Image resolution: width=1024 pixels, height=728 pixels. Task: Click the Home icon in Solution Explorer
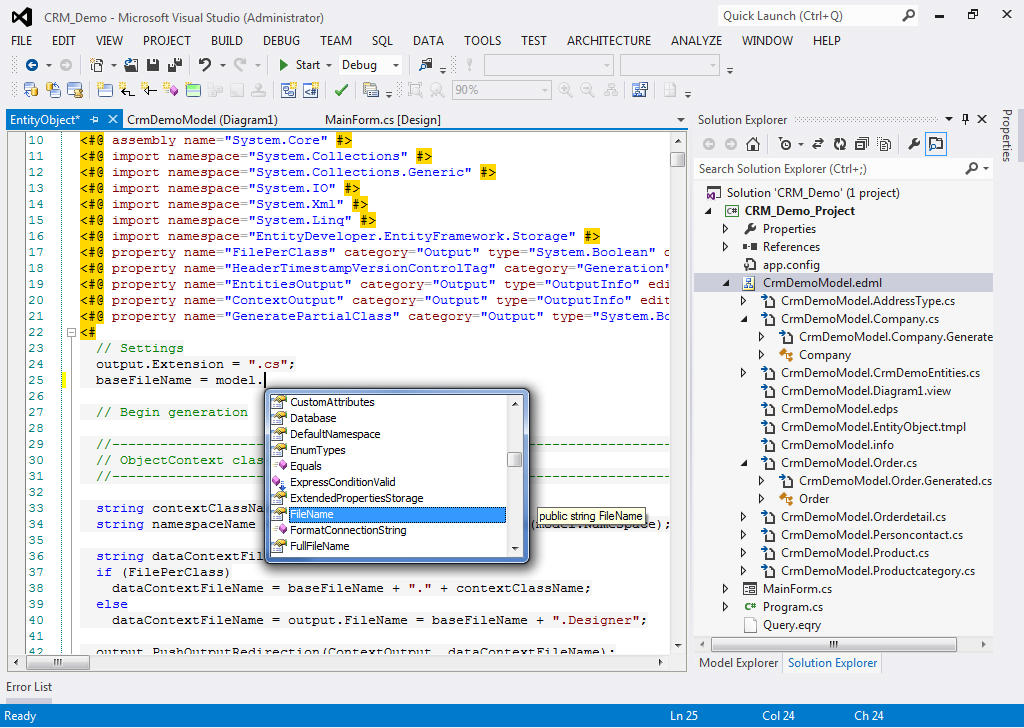(x=753, y=144)
